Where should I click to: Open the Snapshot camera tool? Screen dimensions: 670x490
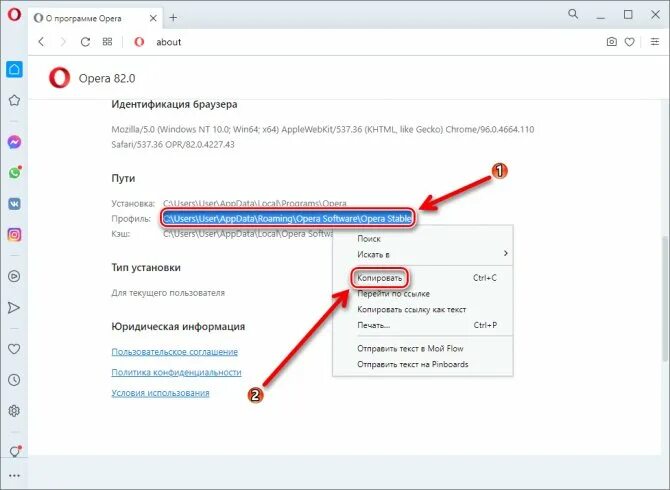point(611,42)
